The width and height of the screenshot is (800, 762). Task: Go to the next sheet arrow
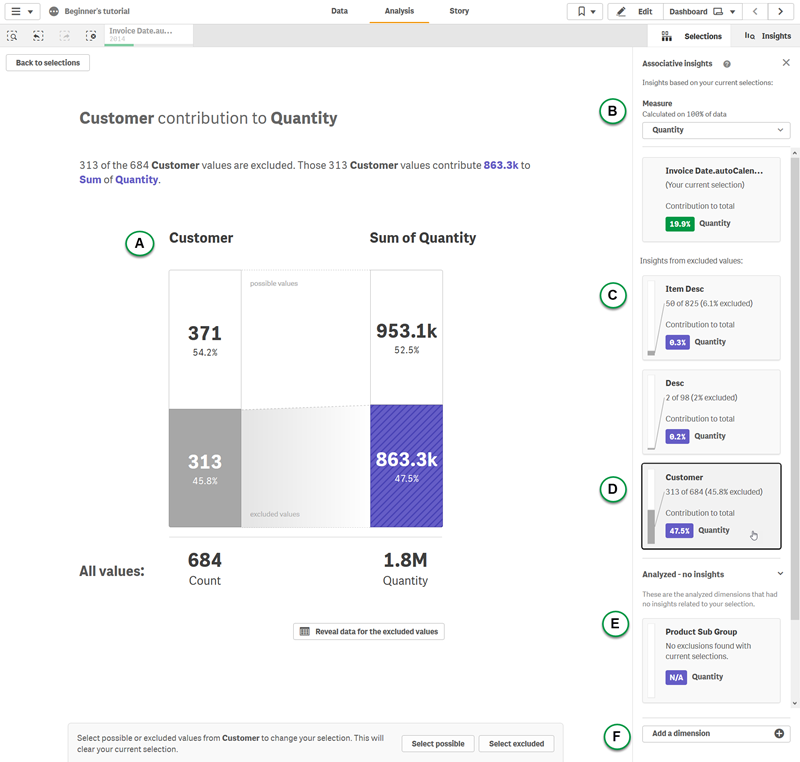click(782, 12)
